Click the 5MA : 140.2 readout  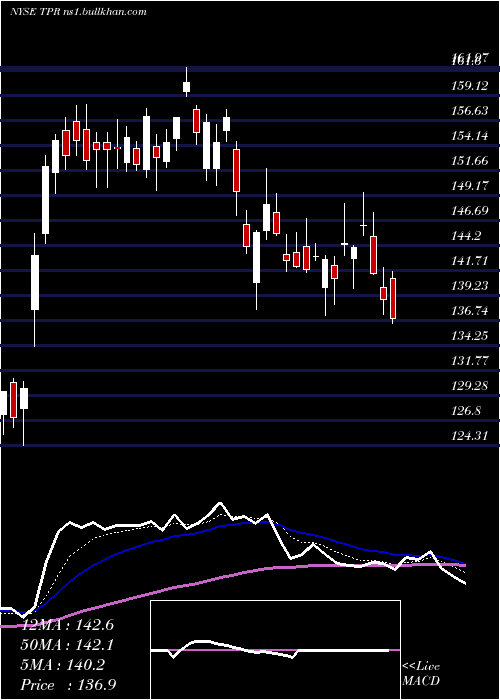[x=63, y=665]
